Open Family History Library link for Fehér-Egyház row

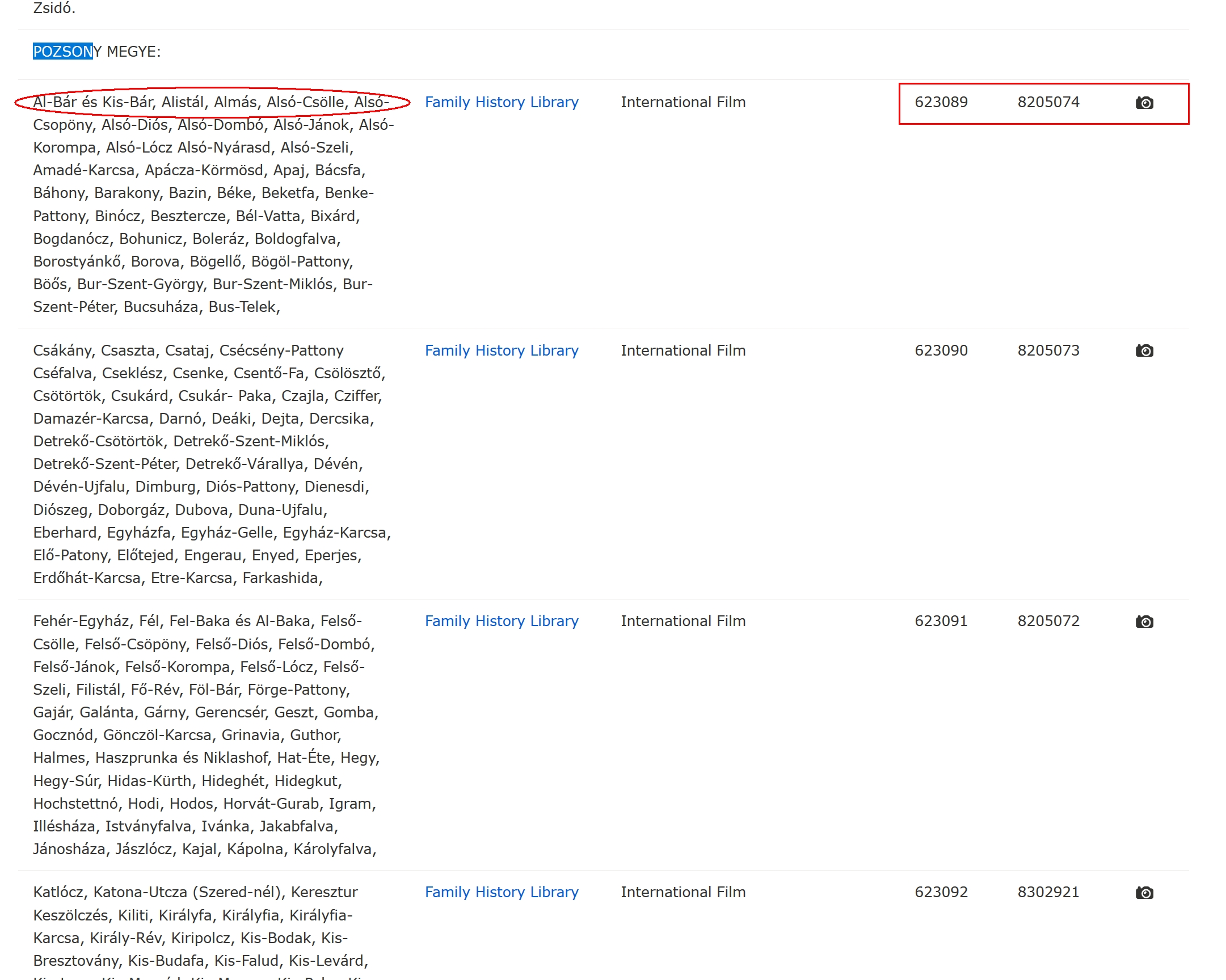click(x=501, y=621)
